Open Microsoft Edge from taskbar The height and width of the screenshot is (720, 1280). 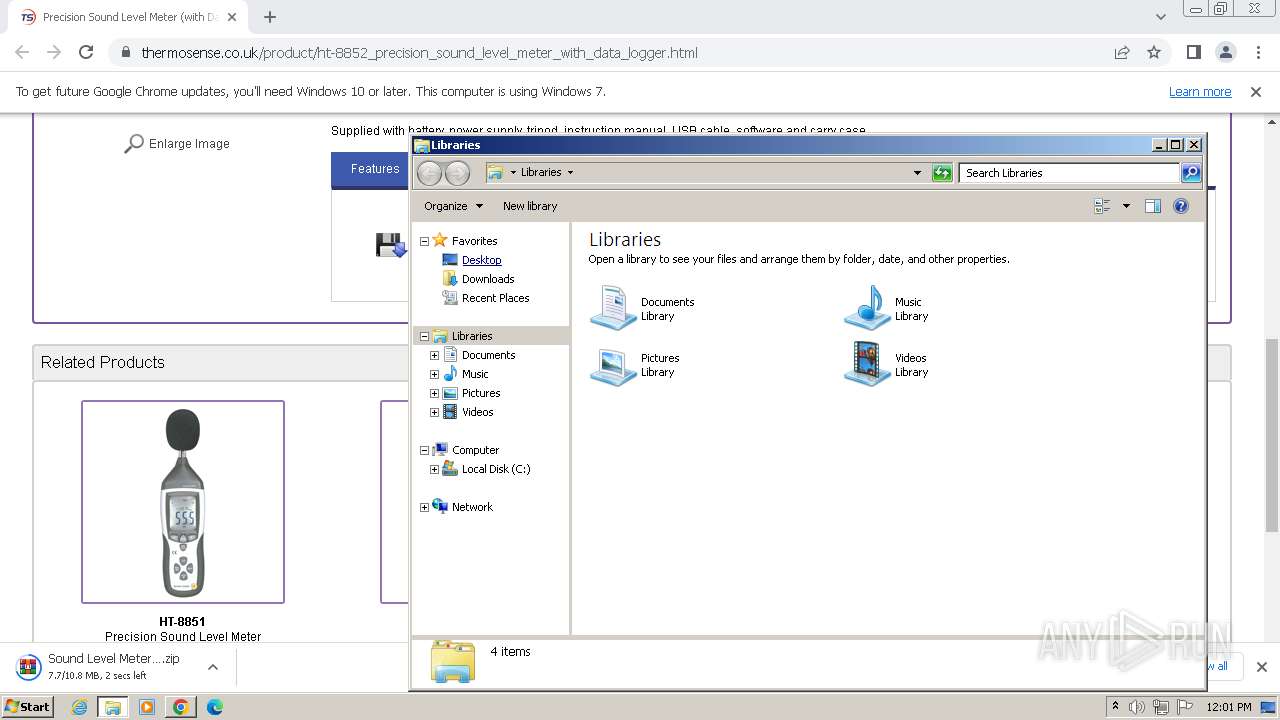pos(214,707)
